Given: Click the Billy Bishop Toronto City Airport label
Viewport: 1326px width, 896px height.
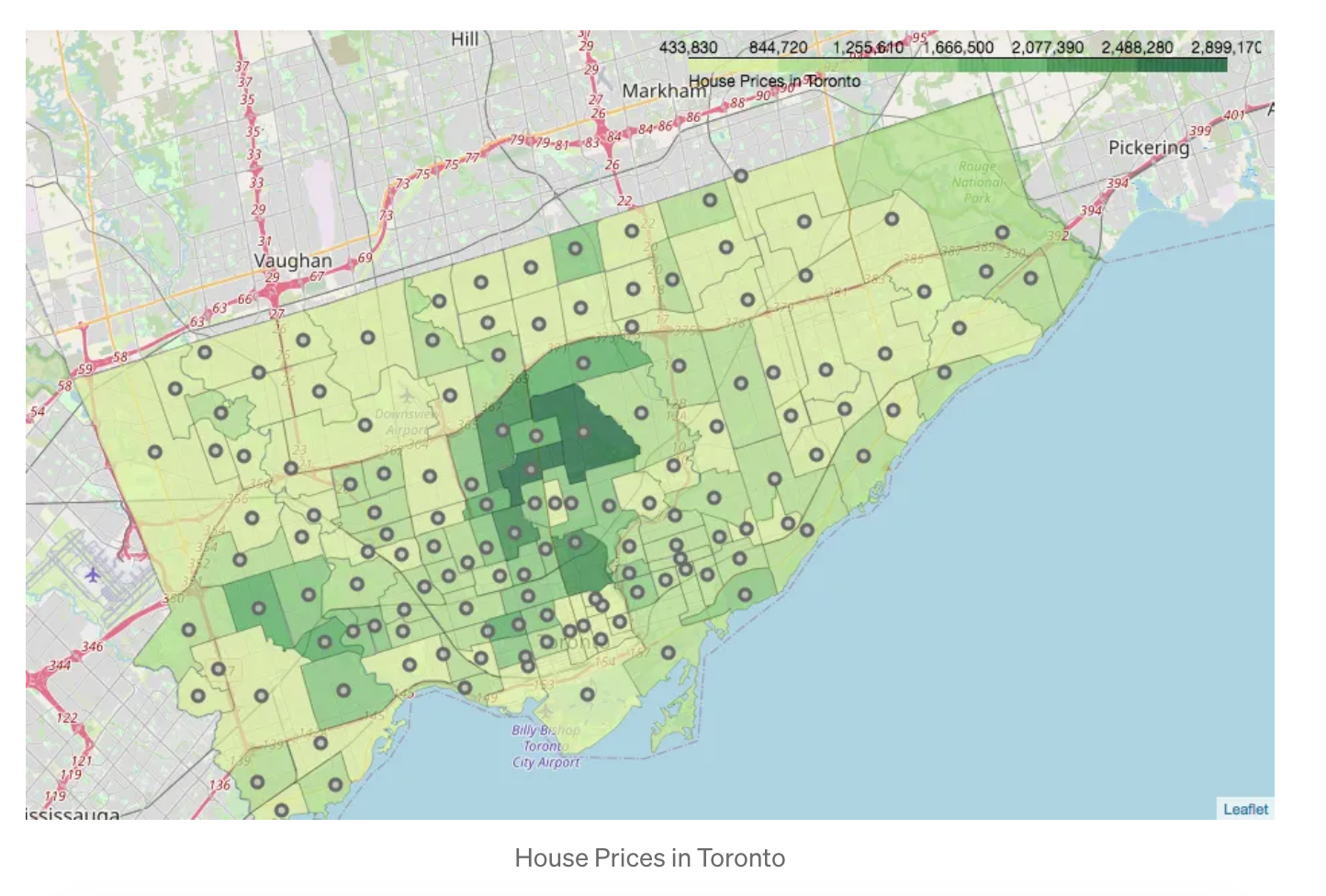Looking at the screenshot, I should pyautogui.click(x=546, y=745).
